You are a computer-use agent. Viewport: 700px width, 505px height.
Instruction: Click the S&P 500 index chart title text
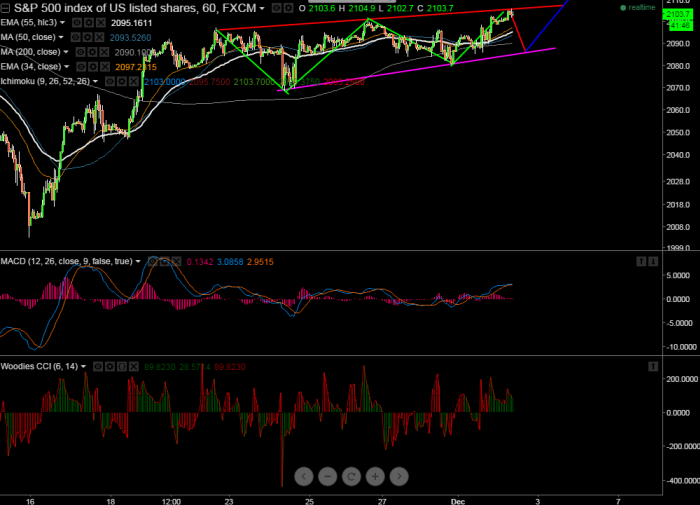click(x=135, y=8)
